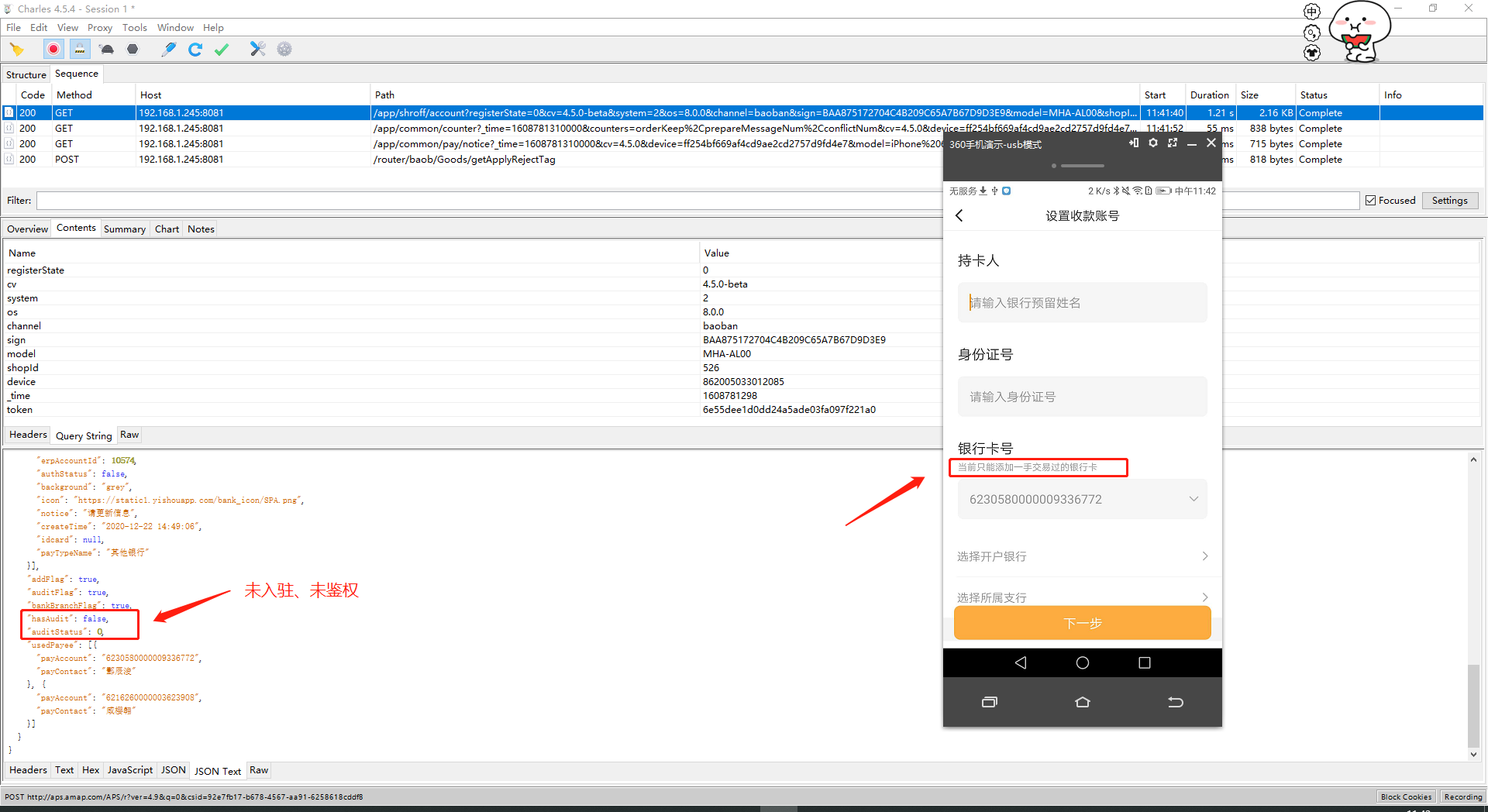Click the Repeat request arrow icon

point(195,50)
